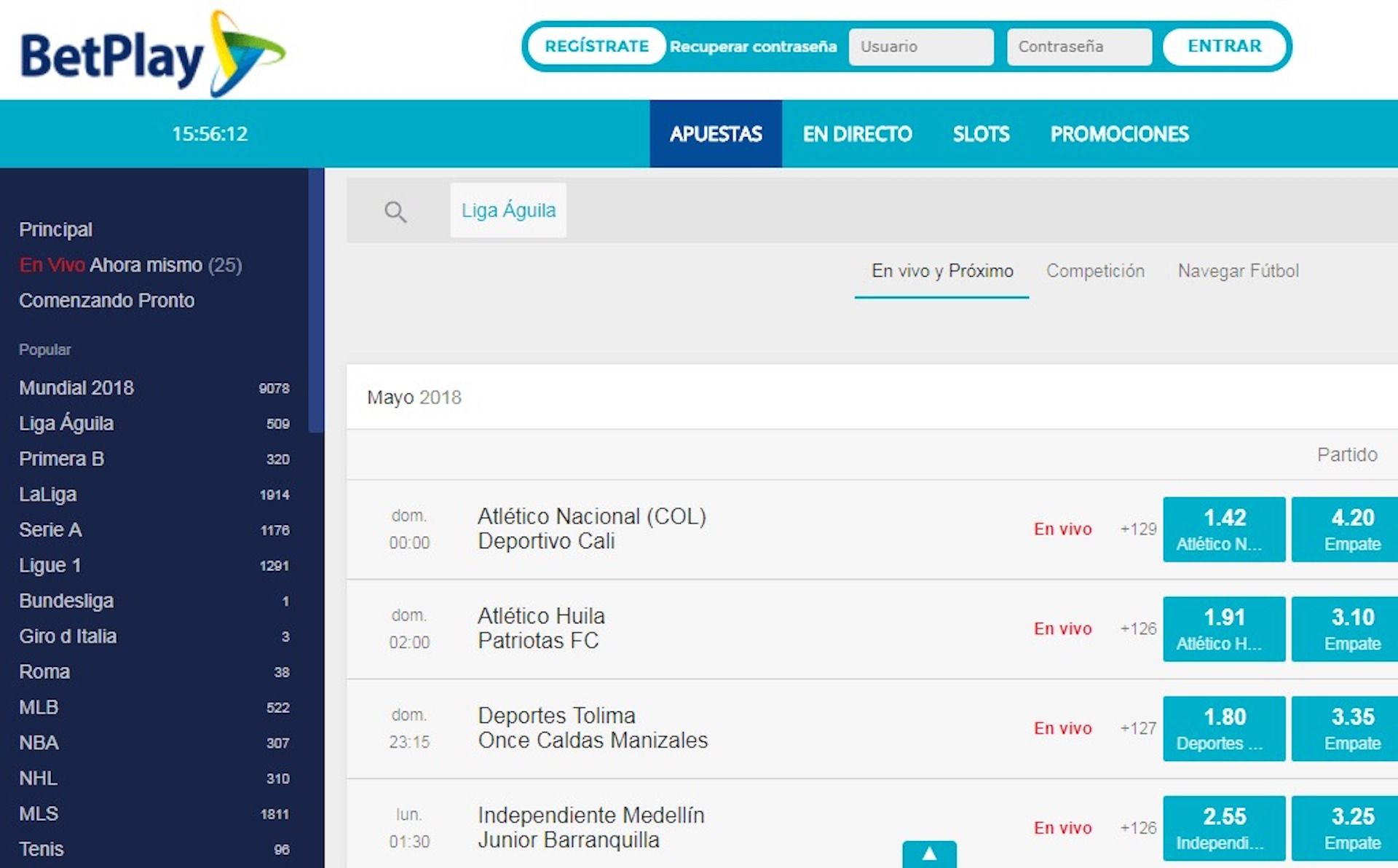Select 1.42 odds for Atlético Nacional
This screenshot has width=1398, height=868.
(1224, 529)
